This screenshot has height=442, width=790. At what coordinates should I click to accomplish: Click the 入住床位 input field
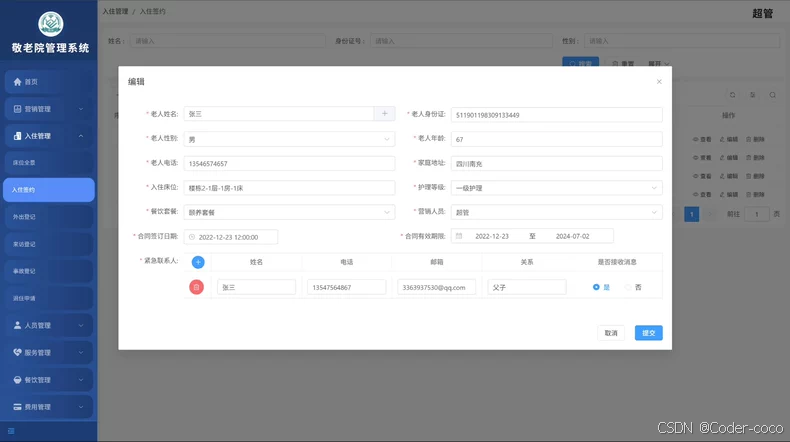289,188
